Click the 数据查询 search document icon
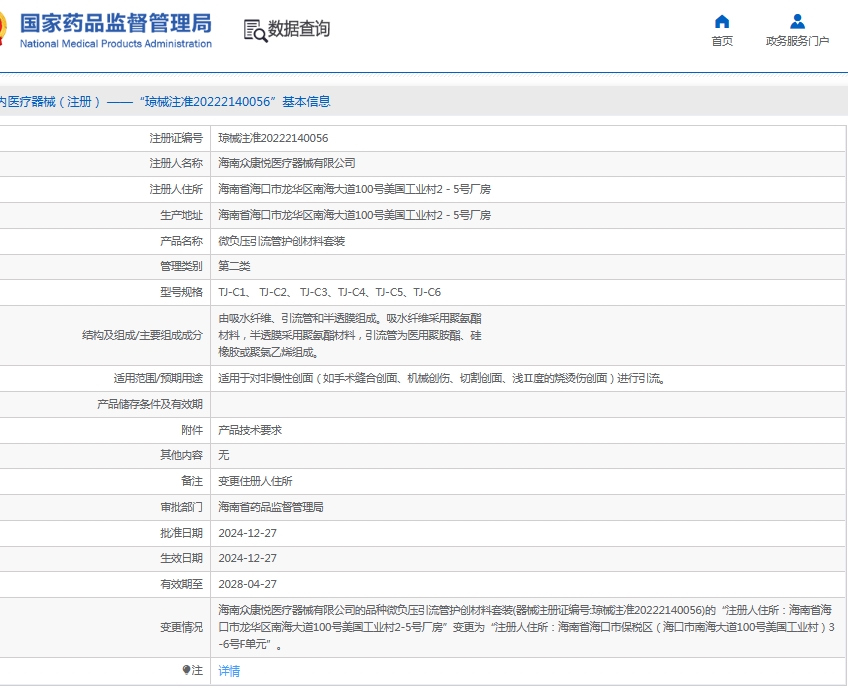 click(x=255, y=31)
